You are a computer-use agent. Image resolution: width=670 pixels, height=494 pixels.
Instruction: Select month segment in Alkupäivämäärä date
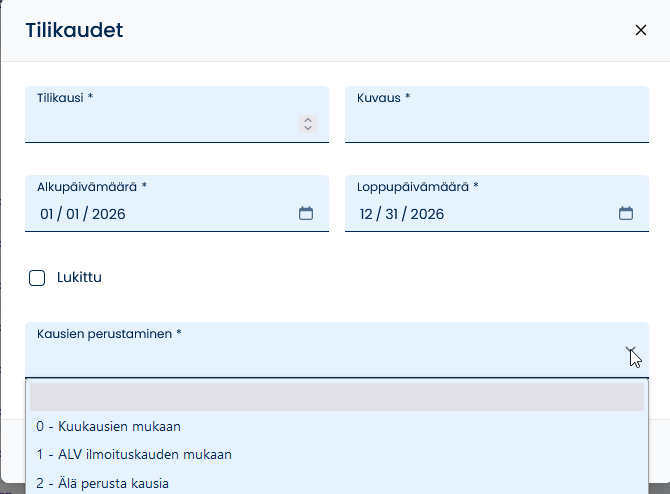tap(47, 214)
